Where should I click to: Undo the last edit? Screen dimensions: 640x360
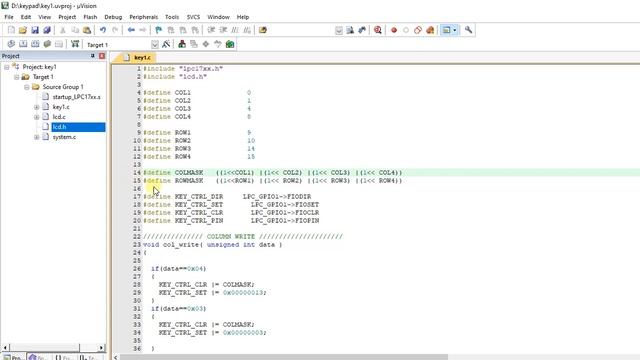(103, 30)
